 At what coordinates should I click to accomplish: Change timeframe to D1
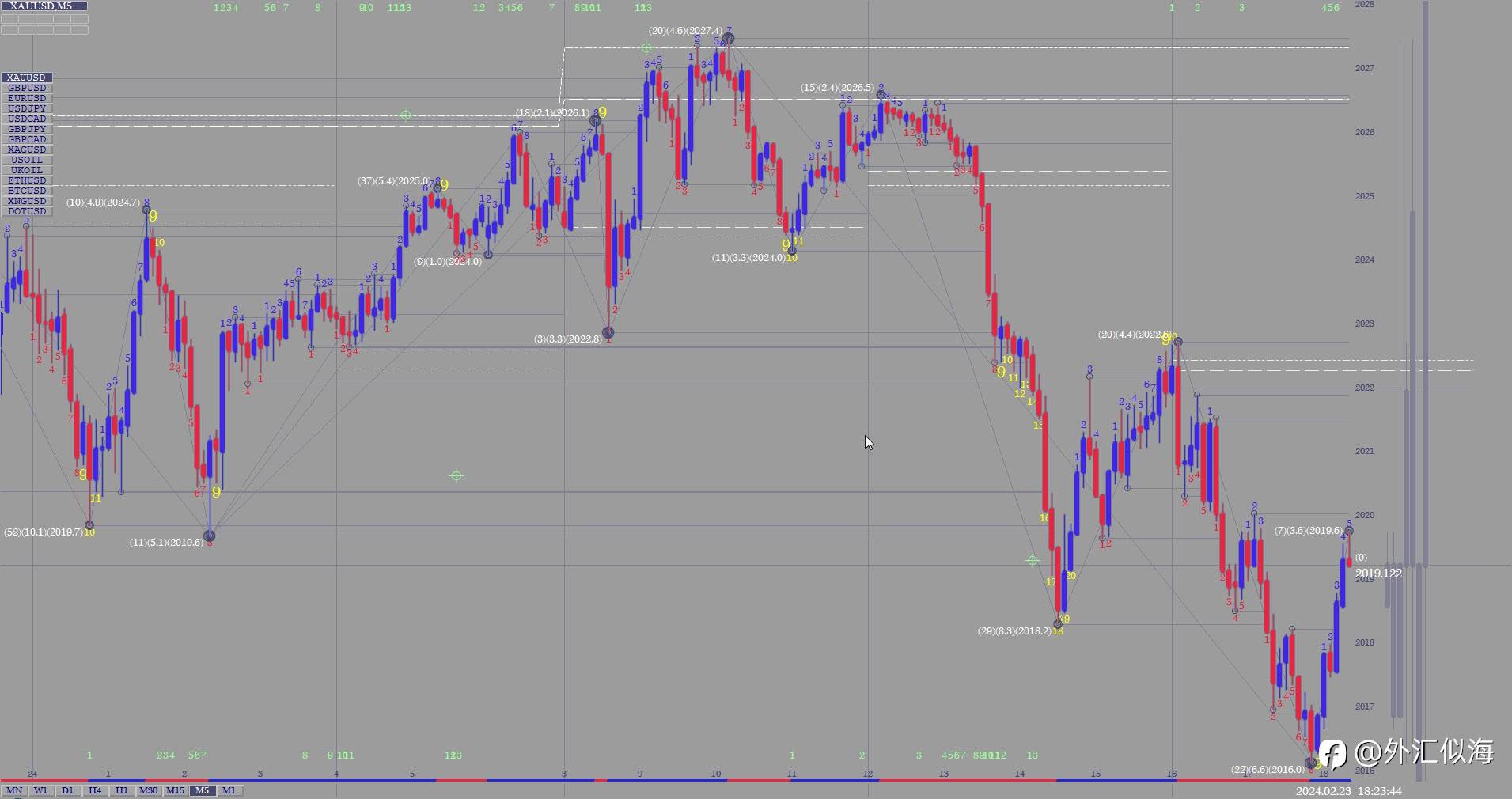coord(68,790)
